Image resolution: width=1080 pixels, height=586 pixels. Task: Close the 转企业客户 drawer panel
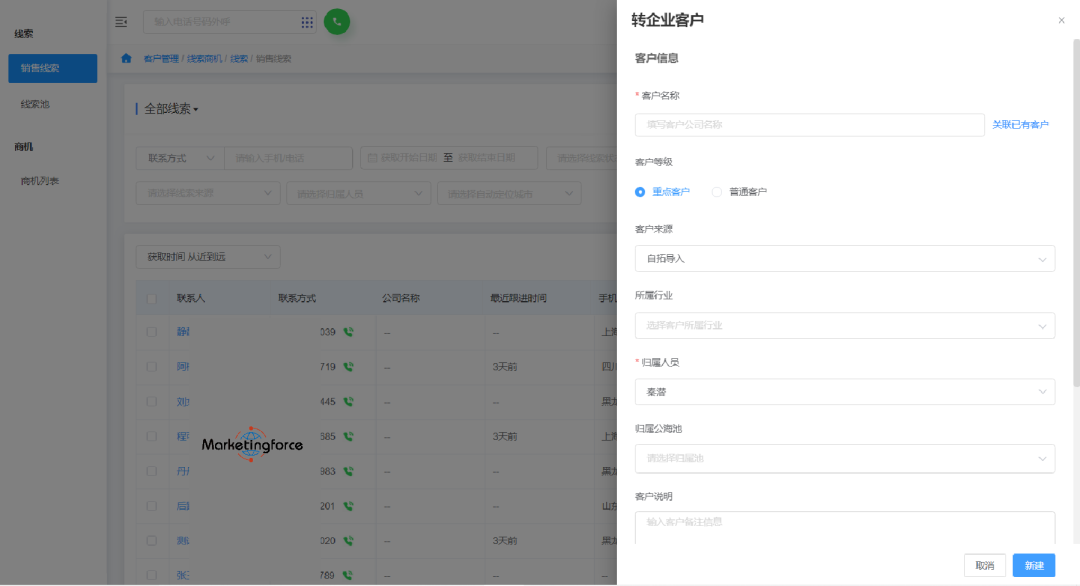point(1061,20)
